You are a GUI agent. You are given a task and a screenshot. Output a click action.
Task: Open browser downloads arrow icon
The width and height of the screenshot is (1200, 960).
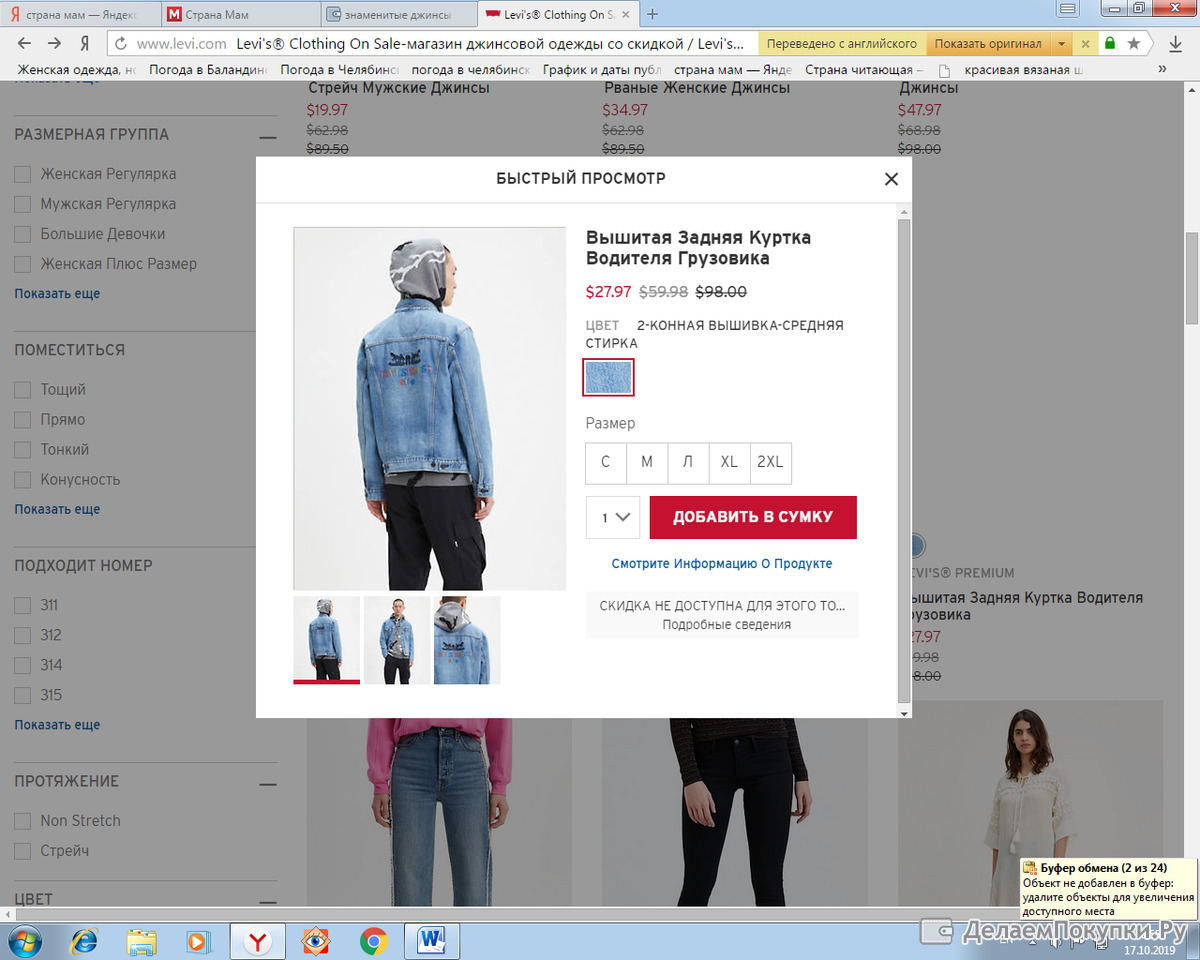click(1176, 44)
